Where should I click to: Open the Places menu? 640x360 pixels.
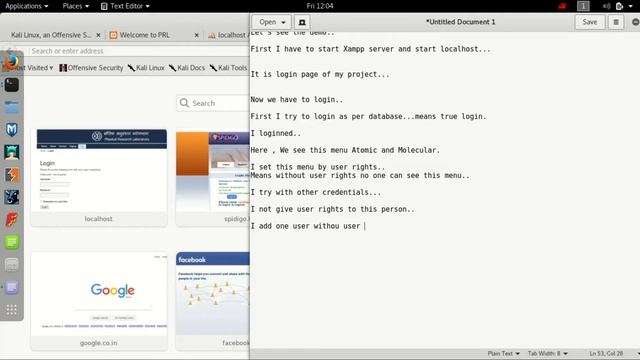[76, 6]
